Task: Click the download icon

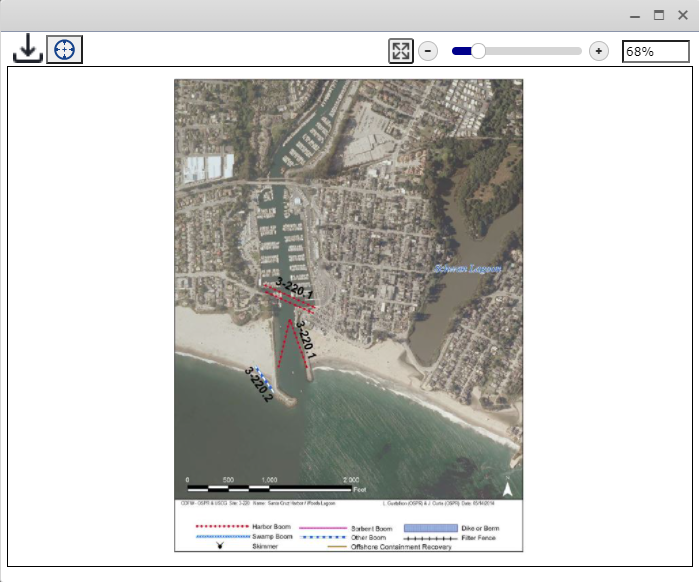Action: tap(28, 49)
